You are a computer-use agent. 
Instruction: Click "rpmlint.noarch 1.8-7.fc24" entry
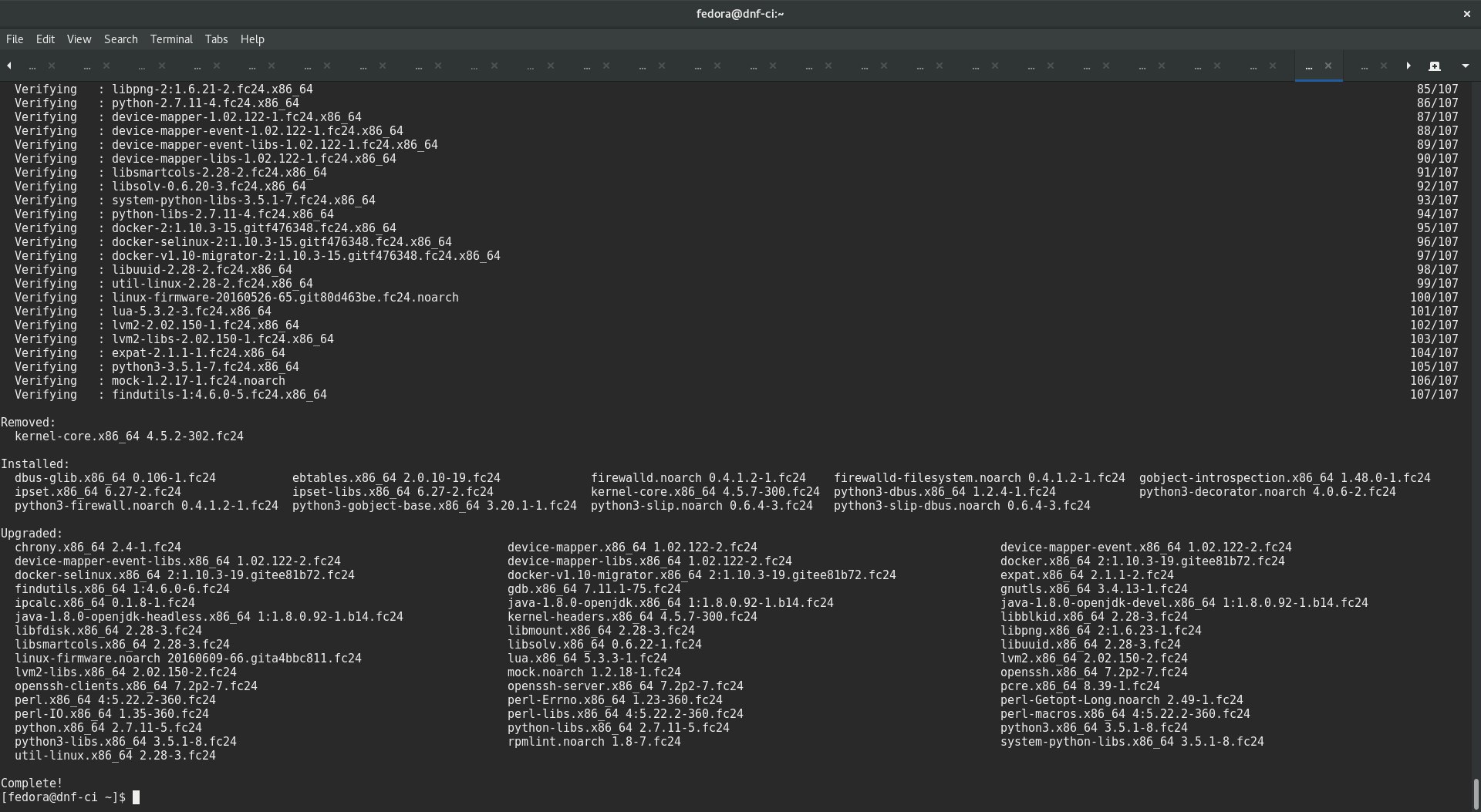[594, 742]
